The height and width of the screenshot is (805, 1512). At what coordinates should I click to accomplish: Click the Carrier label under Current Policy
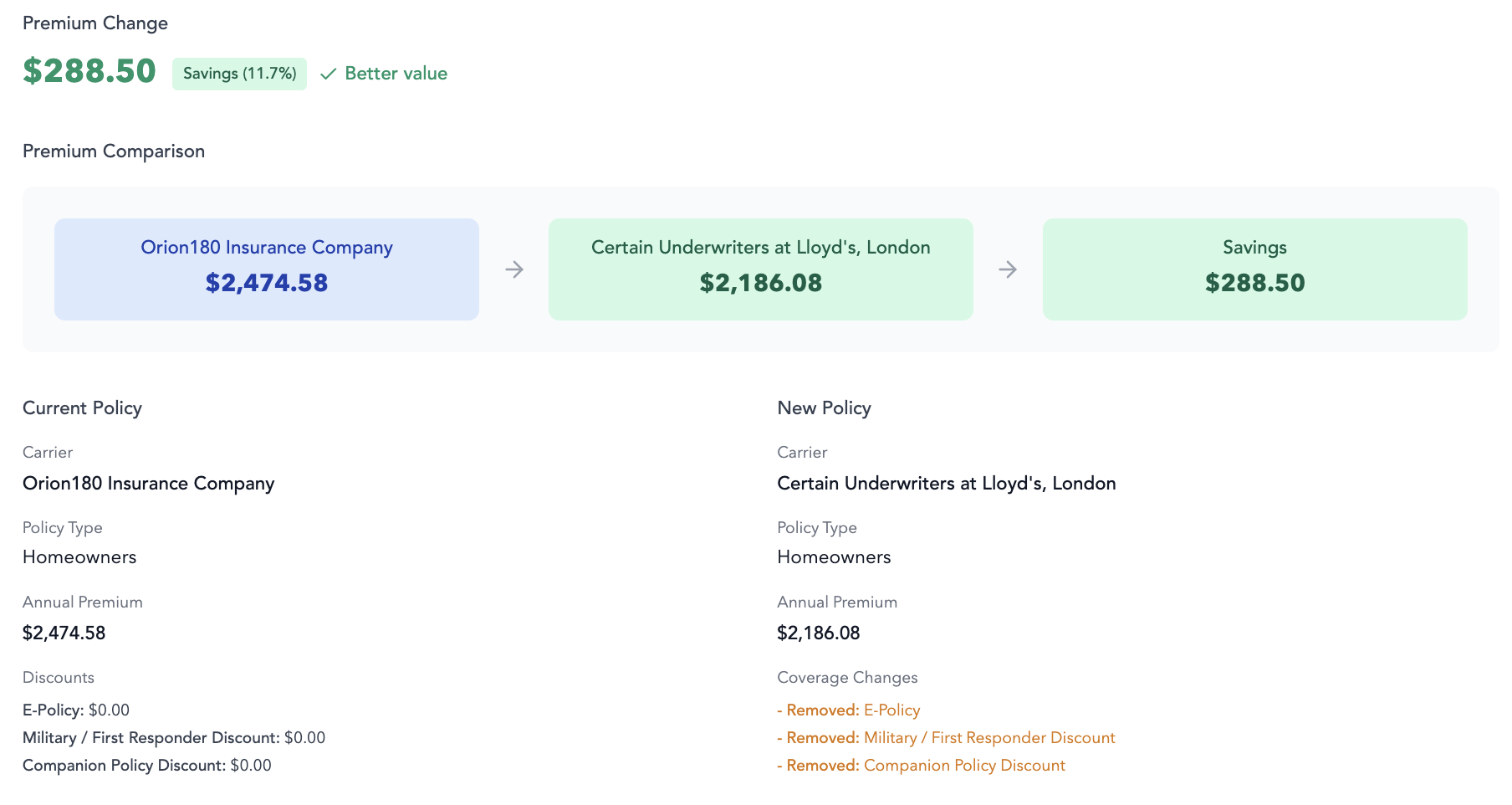pyautogui.click(x=48, y=453)
